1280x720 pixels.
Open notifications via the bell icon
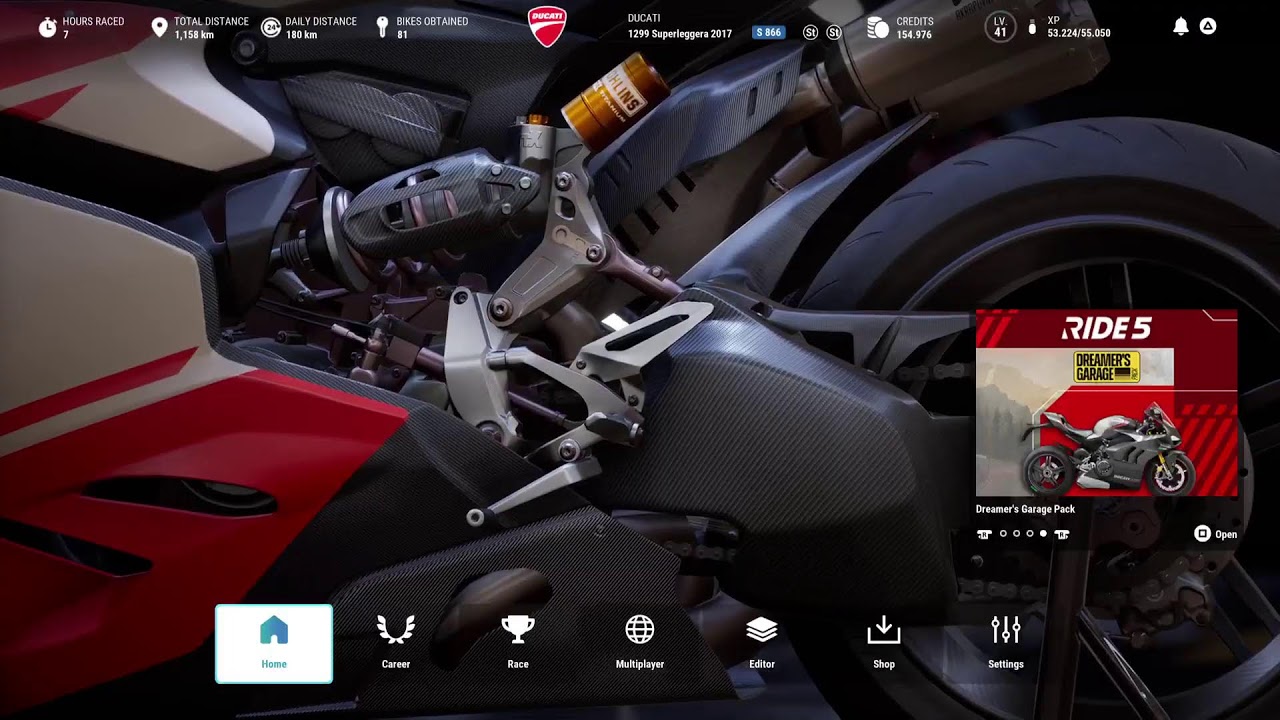(x=1181, y=27)
